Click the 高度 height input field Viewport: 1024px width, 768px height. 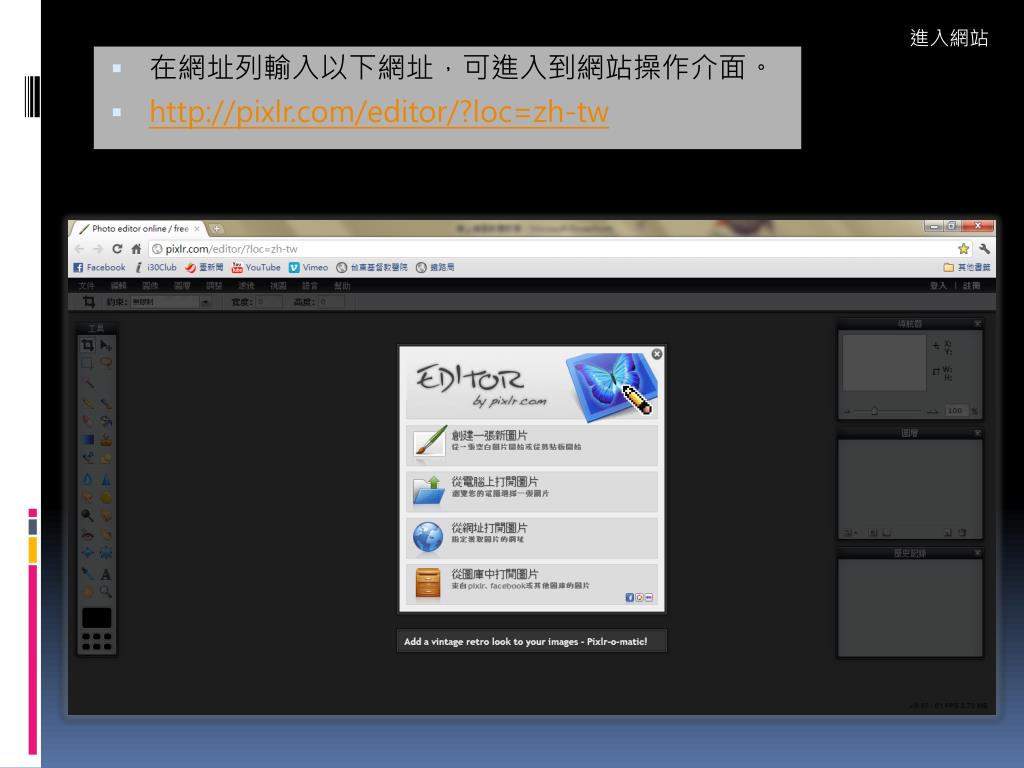click(x=331, y=302)
